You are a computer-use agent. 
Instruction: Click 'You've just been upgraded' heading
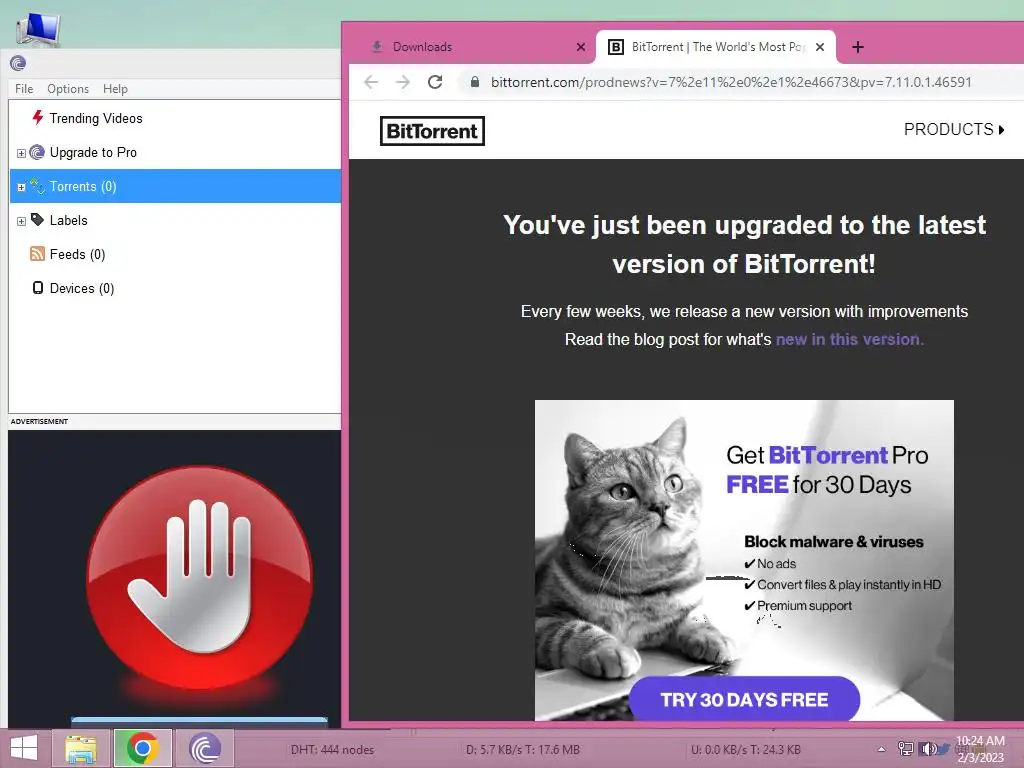pyautogui.click(x=744, y=244)
